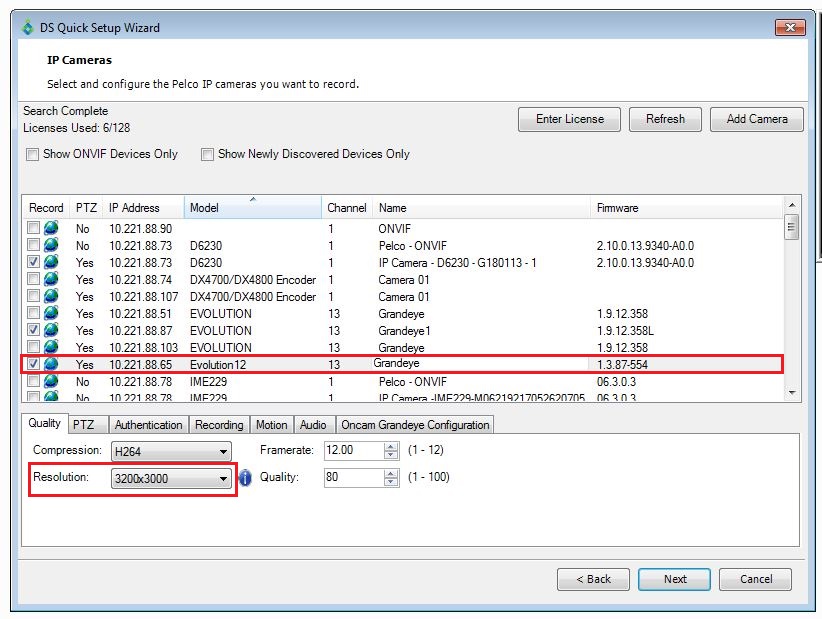822x619 pixels.
Task: Click the Refresh button
Action: click(665, 119)
